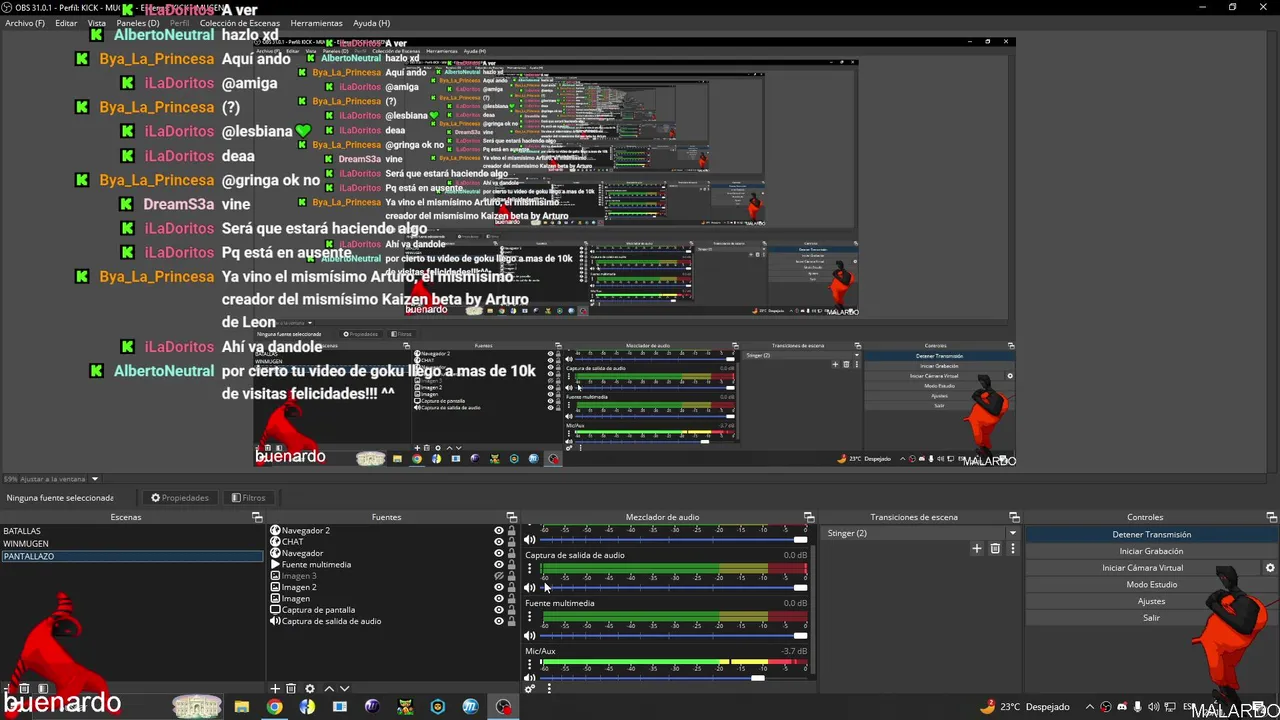Open File Explorer from the taskbar

242,707
